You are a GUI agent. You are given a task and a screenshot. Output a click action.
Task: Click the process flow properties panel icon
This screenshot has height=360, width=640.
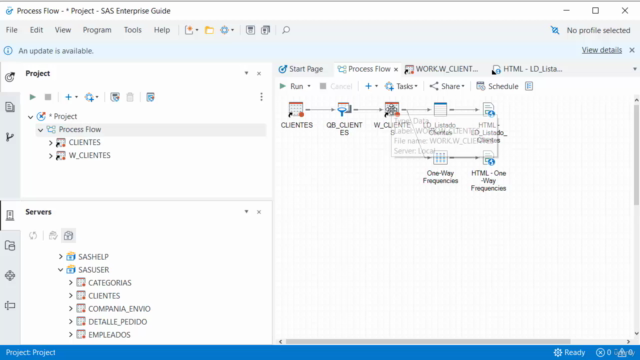click(x=529, y=86)
